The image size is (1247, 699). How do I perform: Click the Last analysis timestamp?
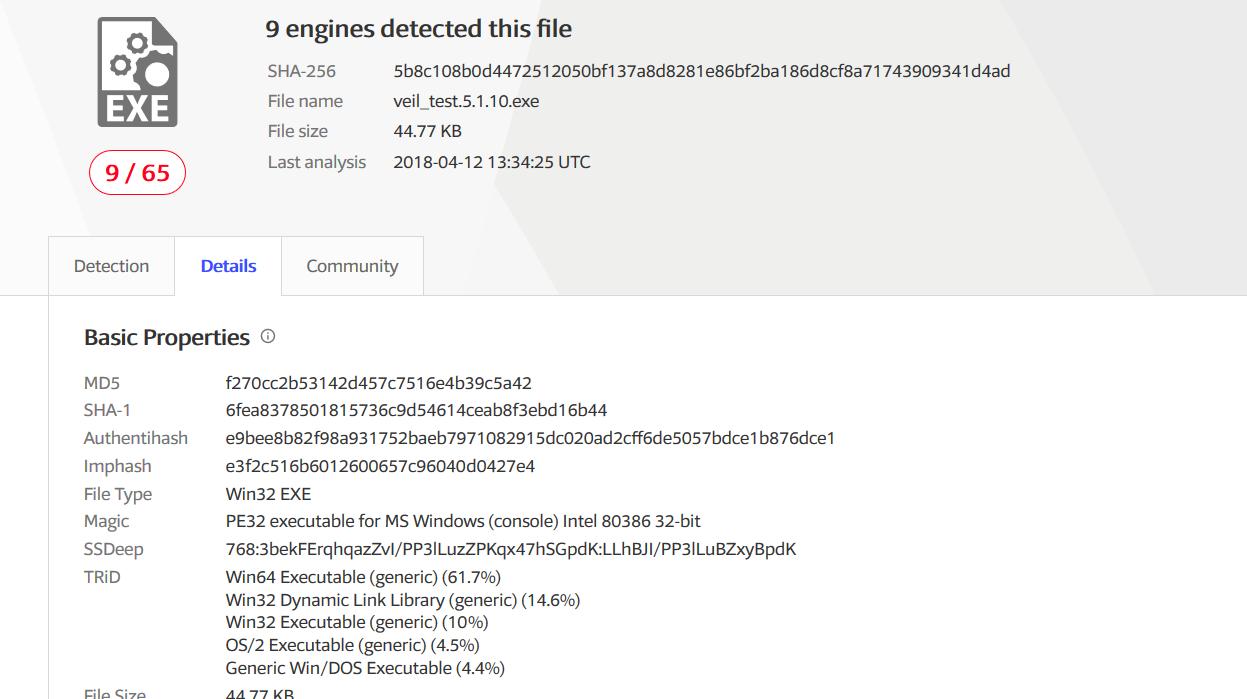pos(492,162)
